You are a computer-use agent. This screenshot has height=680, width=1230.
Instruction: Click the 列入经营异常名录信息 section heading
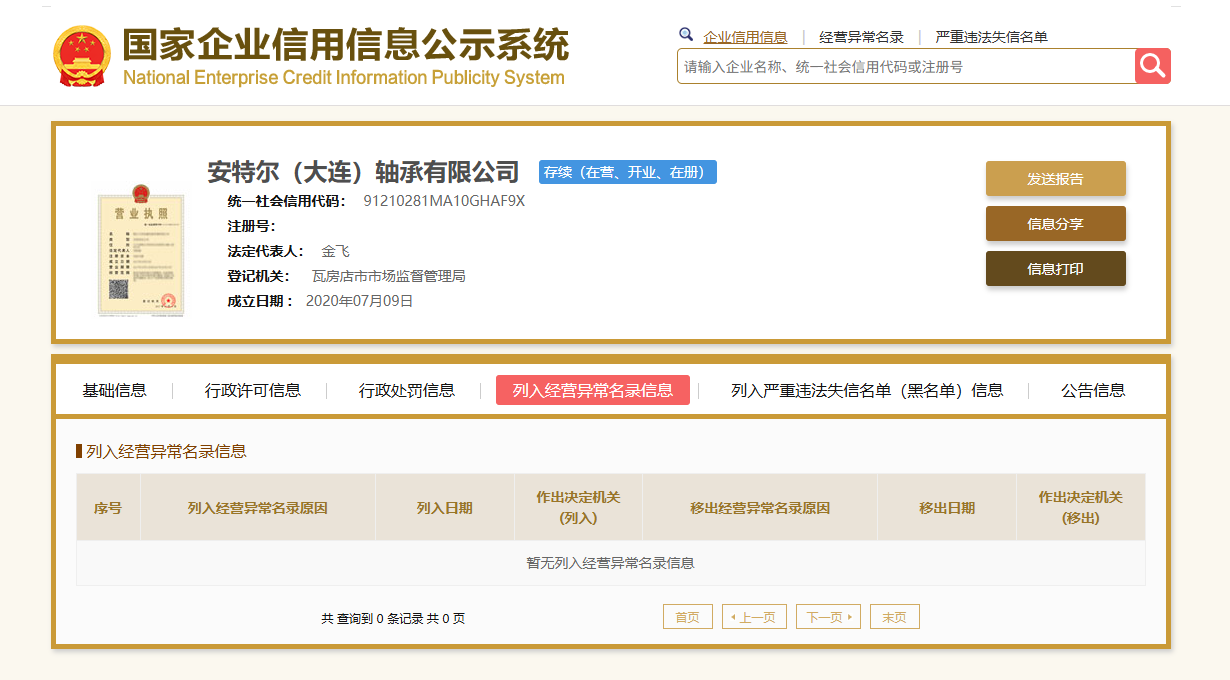(x=166, y=452)
